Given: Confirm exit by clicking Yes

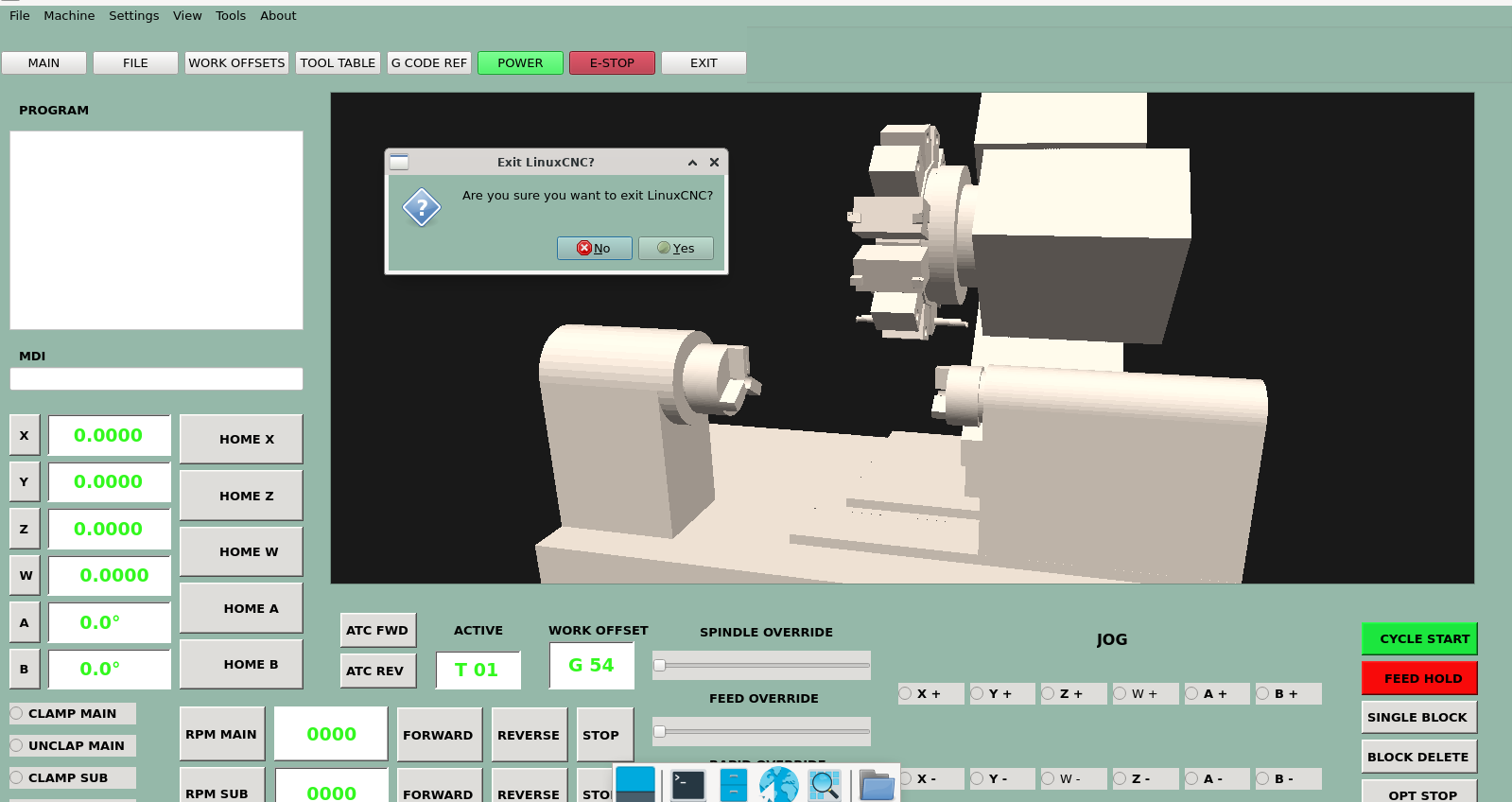Looking at the screenshot, I should click(x=675, y=248).
